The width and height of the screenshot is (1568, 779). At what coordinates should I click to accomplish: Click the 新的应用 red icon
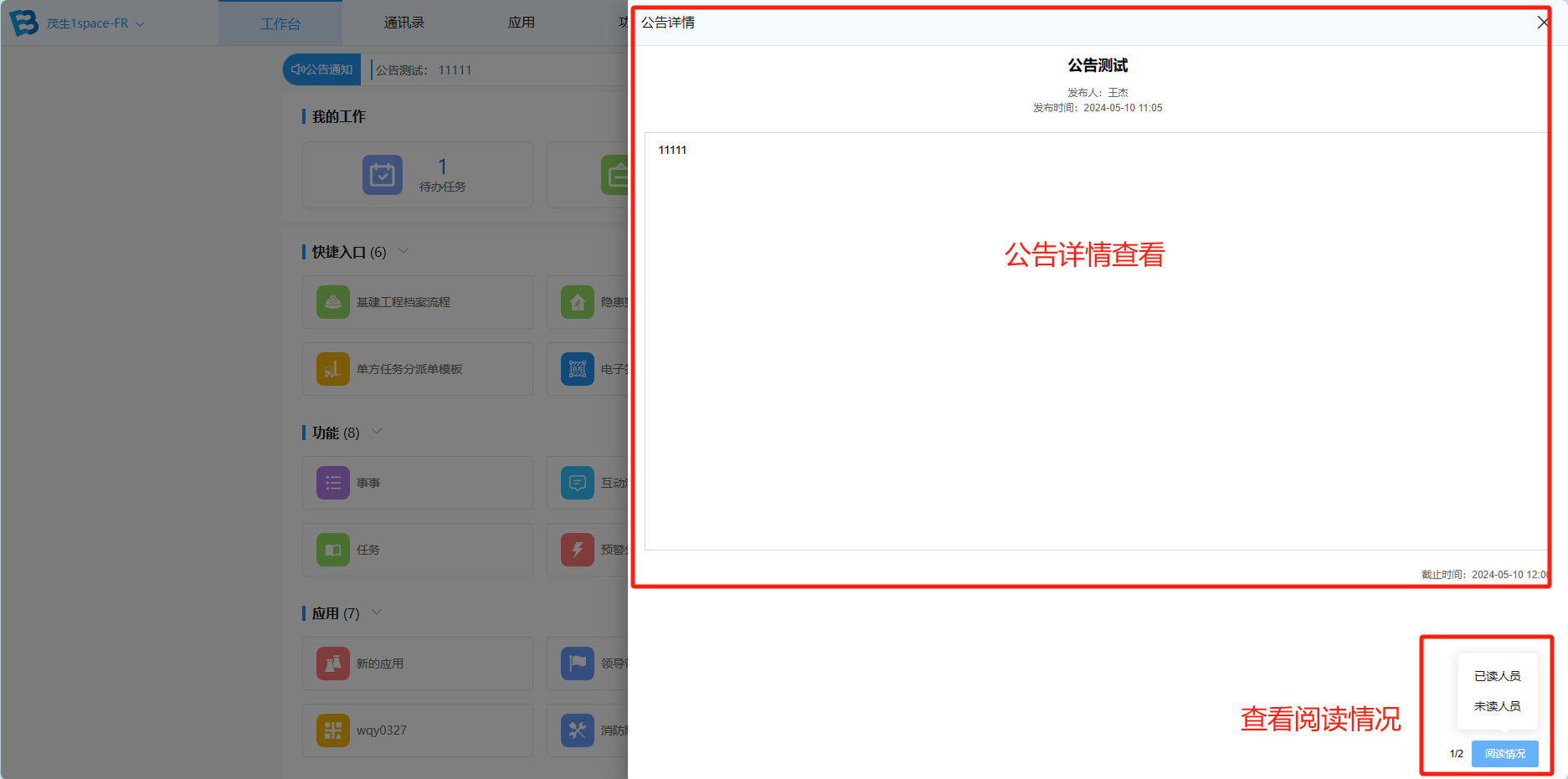[333, 664]
